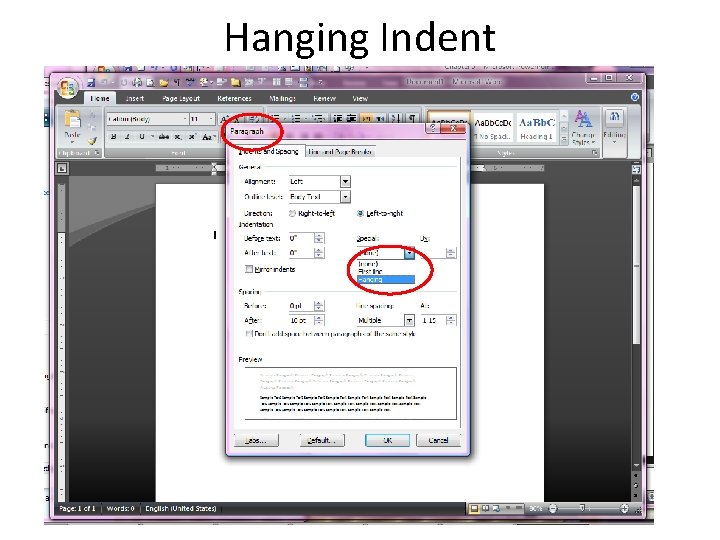The width and height of the screenshot is (720, 540).
Task: Click the Spacing After stepper
Action: pos(319,320)
